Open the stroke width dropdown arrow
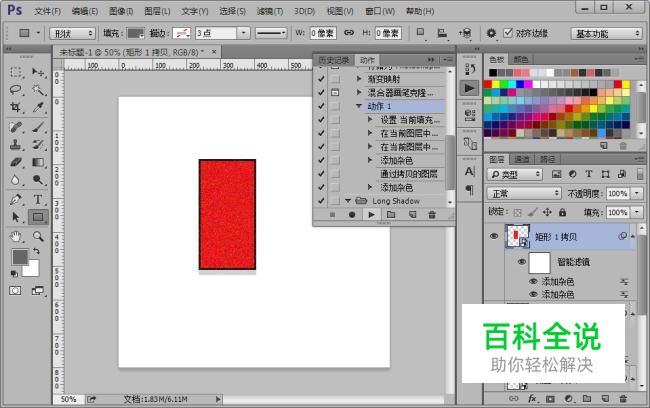 pyautogui.click(x=244, y=33)
